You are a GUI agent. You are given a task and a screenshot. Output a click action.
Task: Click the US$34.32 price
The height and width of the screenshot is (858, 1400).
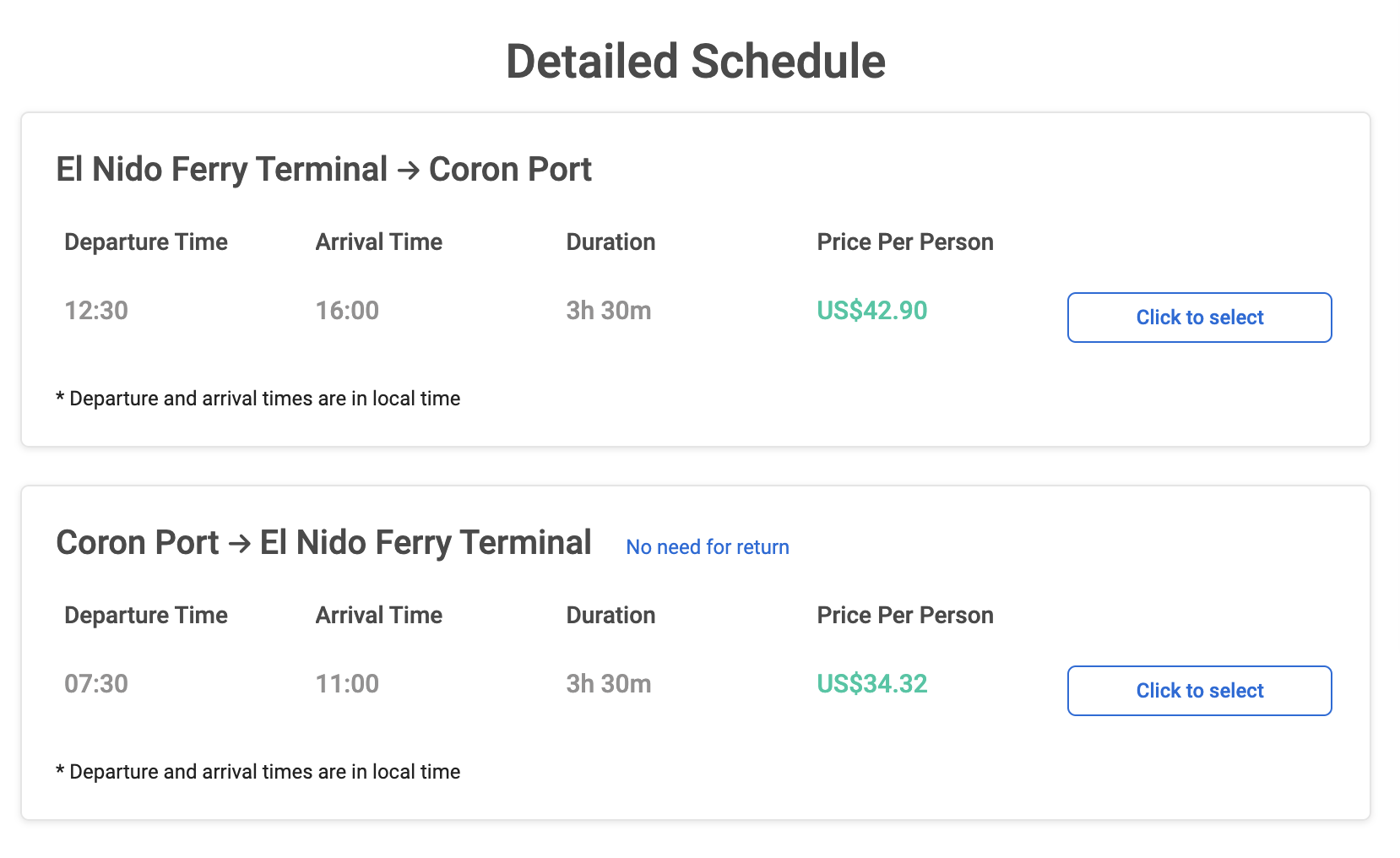(x=872, y=684)
